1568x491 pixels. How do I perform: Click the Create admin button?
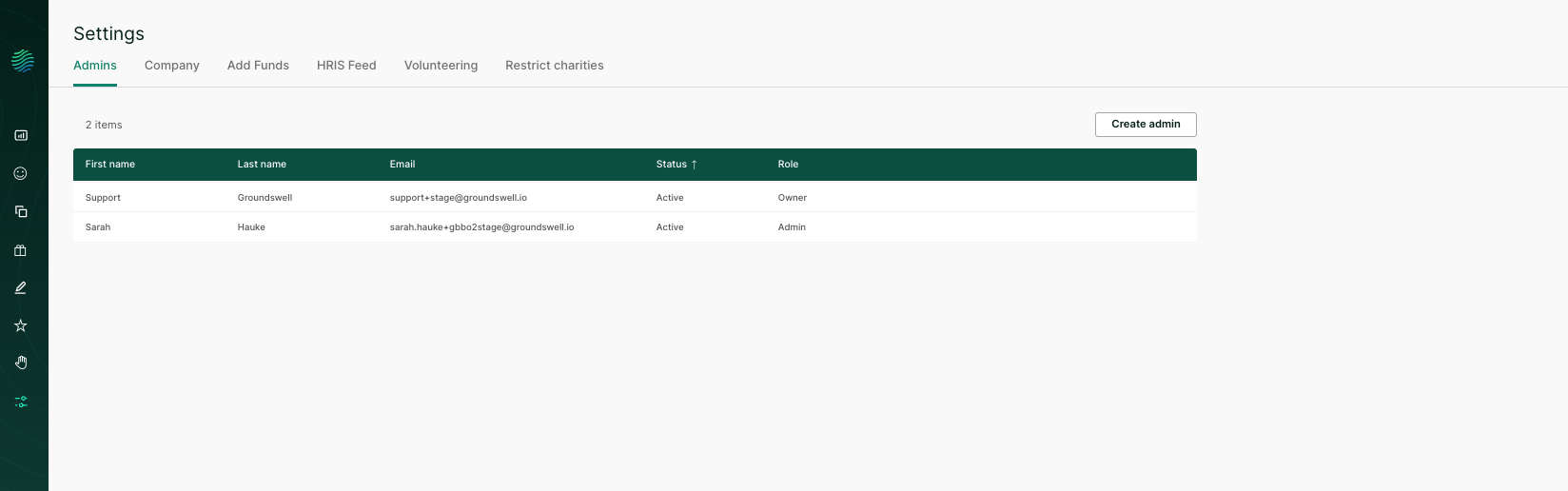click(1146, 125)
